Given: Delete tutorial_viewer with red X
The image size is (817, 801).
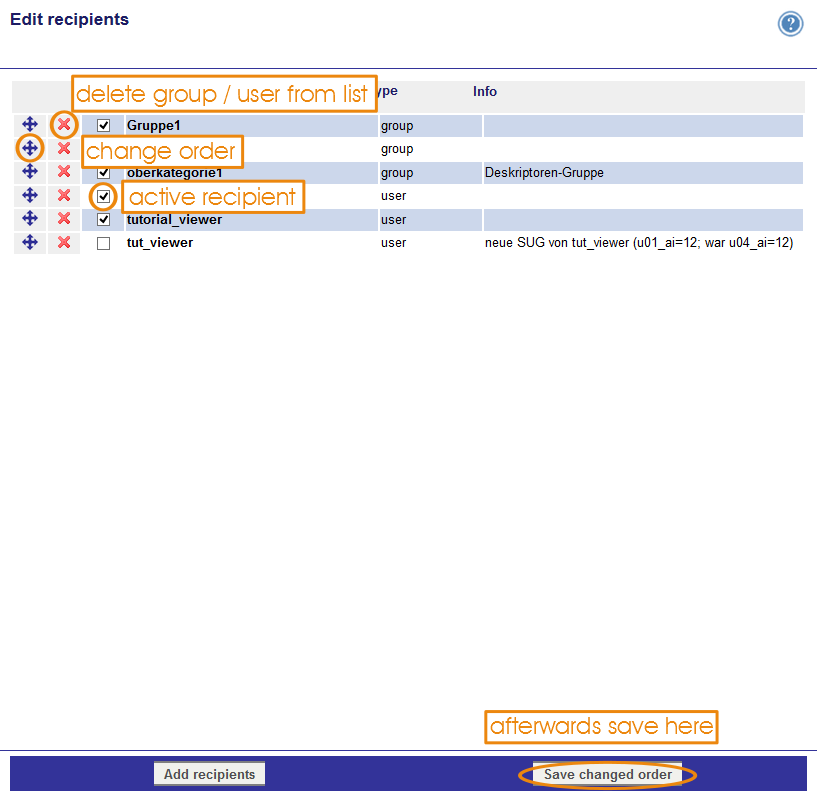Looking at the screenshot, I should (x=64, y=218).
